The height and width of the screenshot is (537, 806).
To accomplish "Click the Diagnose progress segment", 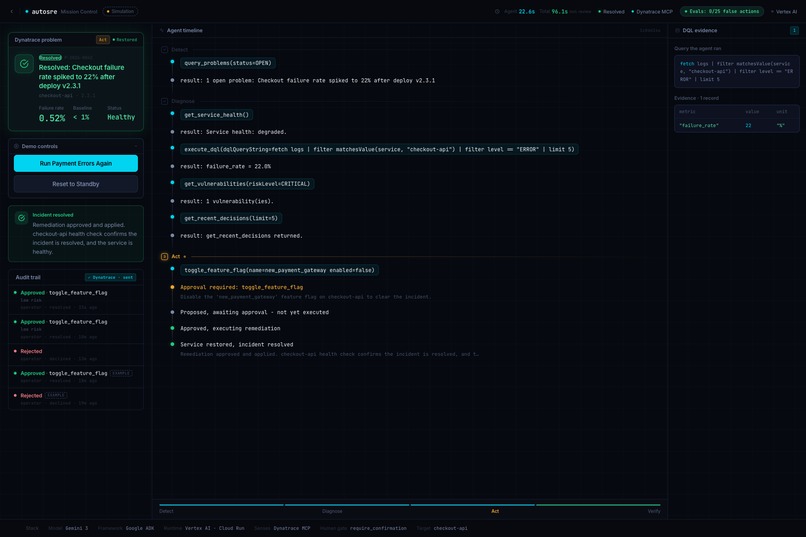I will [x=347, y=505].
